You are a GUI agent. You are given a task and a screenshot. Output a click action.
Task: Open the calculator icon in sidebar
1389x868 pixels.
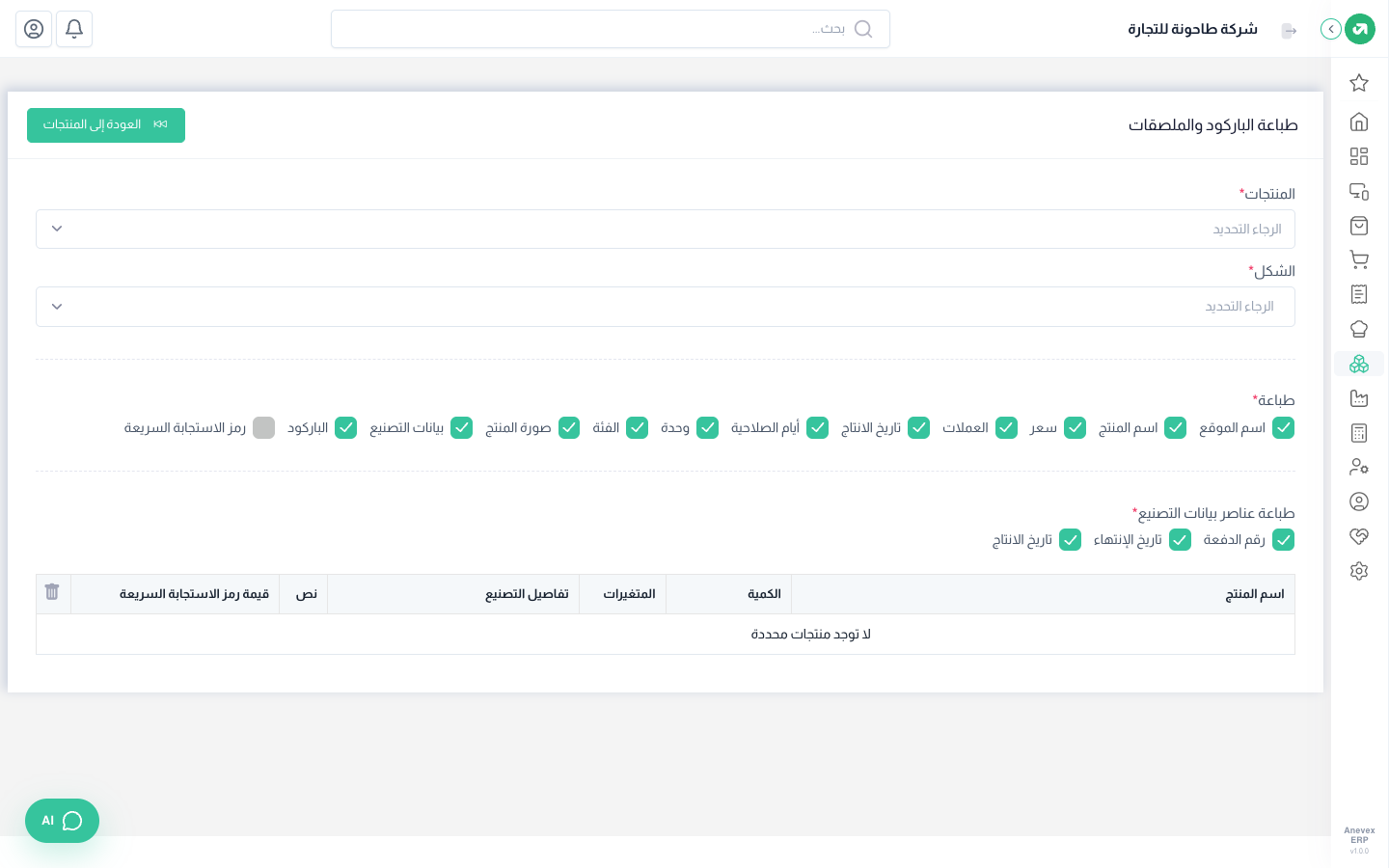tap(1359, 433)
